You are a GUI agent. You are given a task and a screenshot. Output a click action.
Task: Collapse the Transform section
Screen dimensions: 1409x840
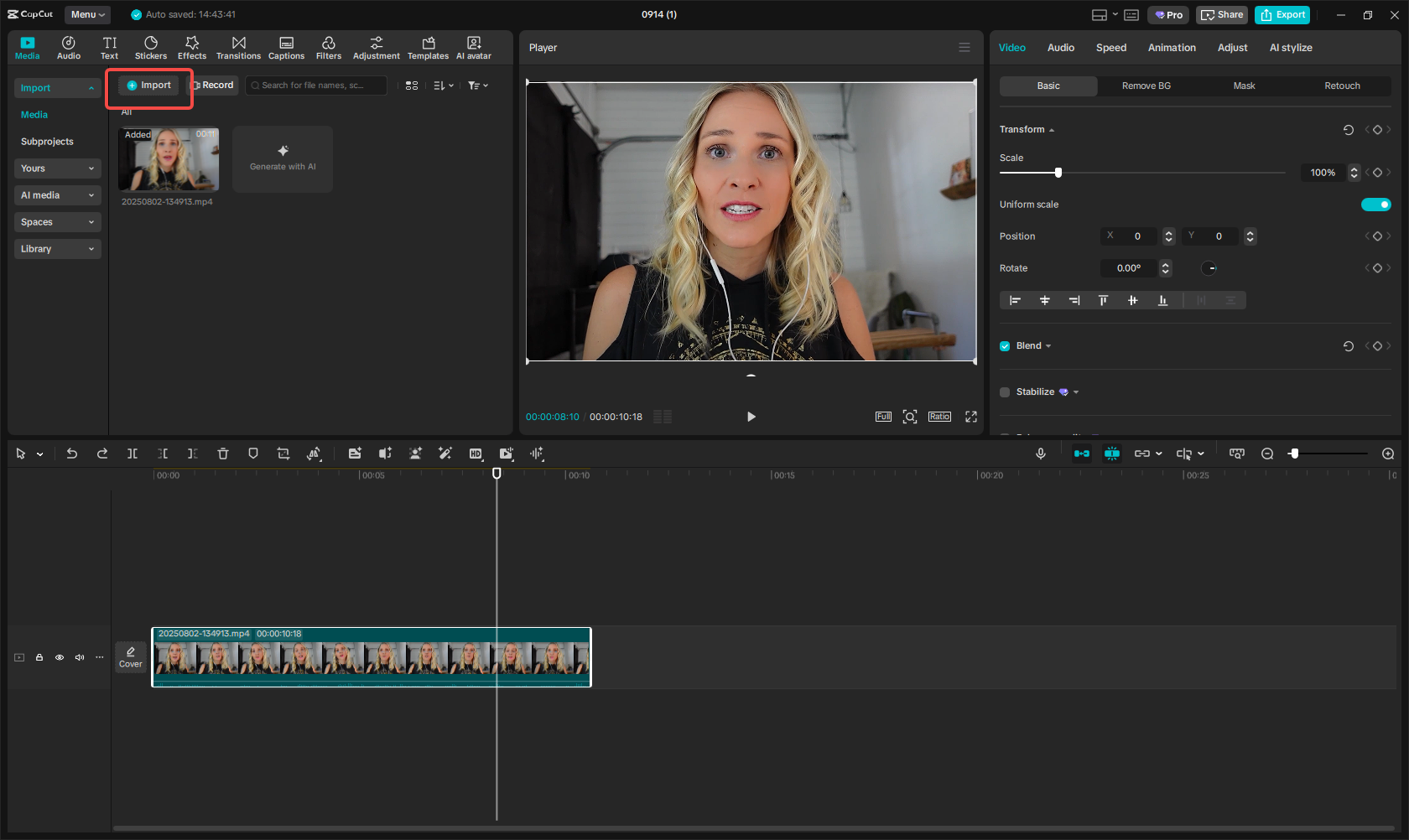pos(1053,129)
